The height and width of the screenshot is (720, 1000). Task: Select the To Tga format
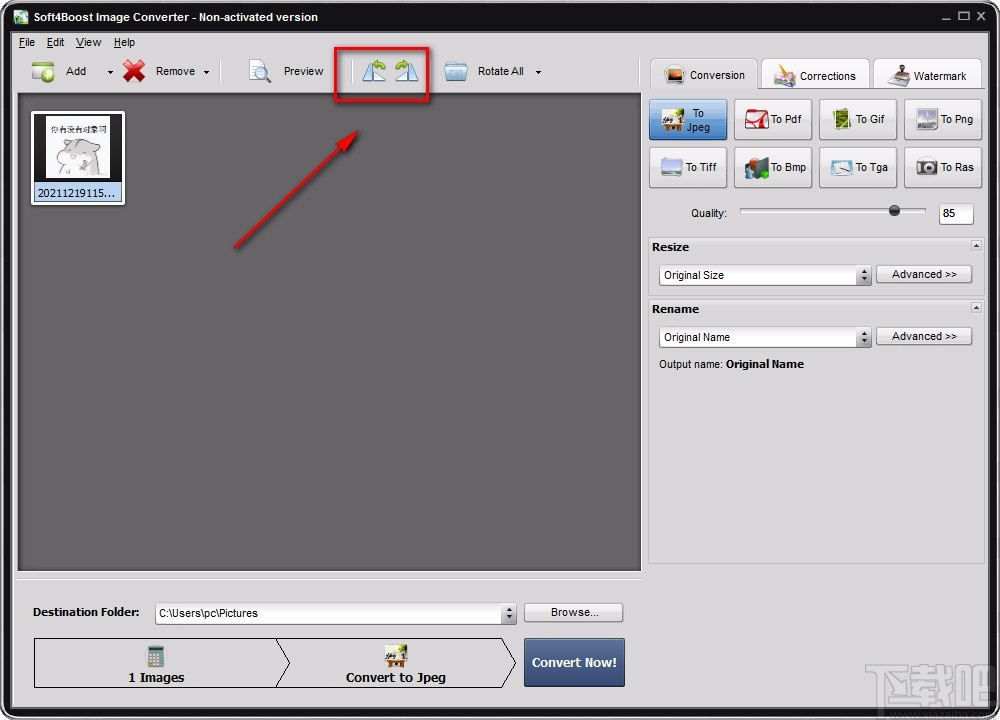coord(858,167)
